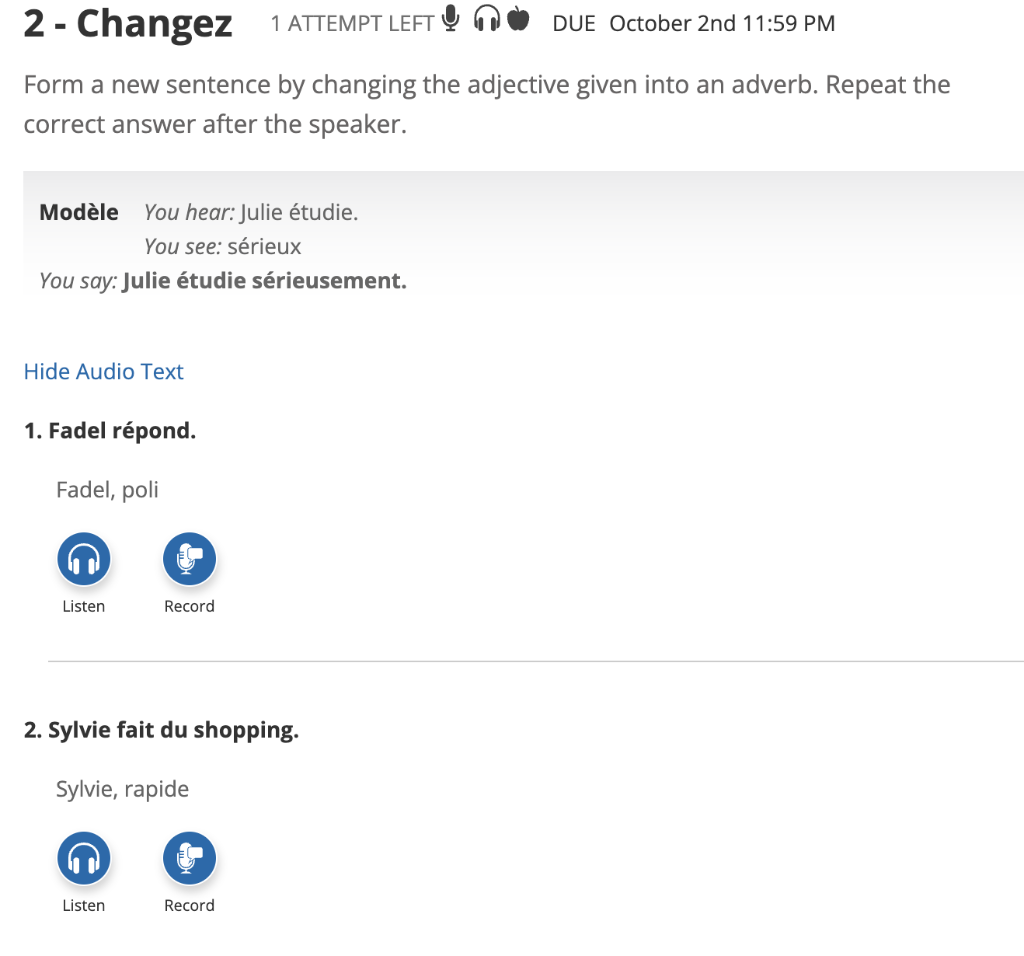Click the "2 - Changez" activity title
The height and width of the screenshot is (956, 1024).
point(128,24)
